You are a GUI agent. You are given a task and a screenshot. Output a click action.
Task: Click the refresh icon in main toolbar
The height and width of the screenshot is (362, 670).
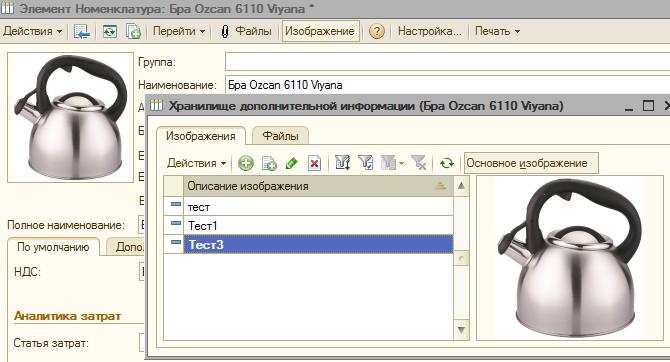pyautogui.click(x=110, y=31)
